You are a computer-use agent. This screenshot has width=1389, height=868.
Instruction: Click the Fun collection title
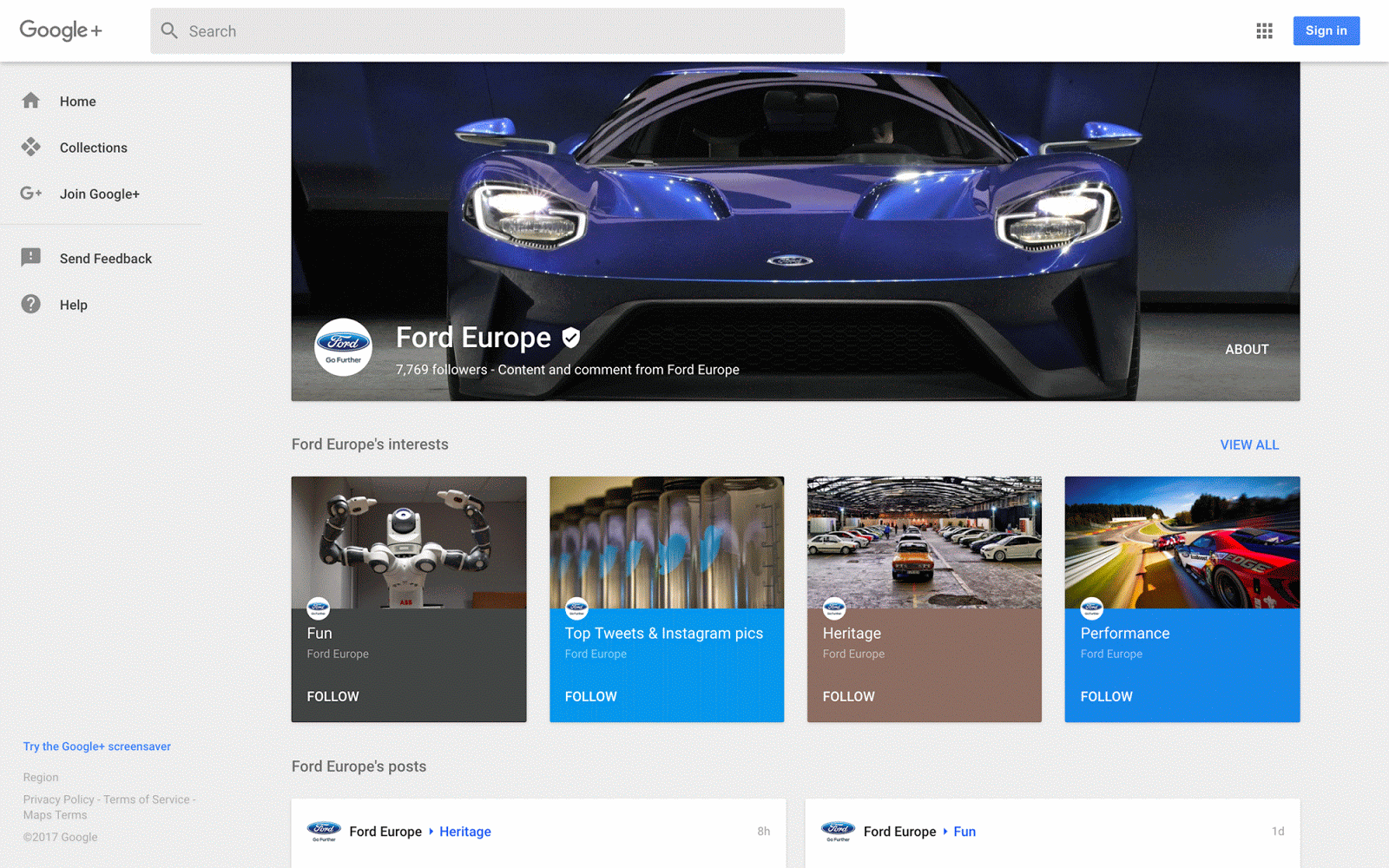coord(319,634)
